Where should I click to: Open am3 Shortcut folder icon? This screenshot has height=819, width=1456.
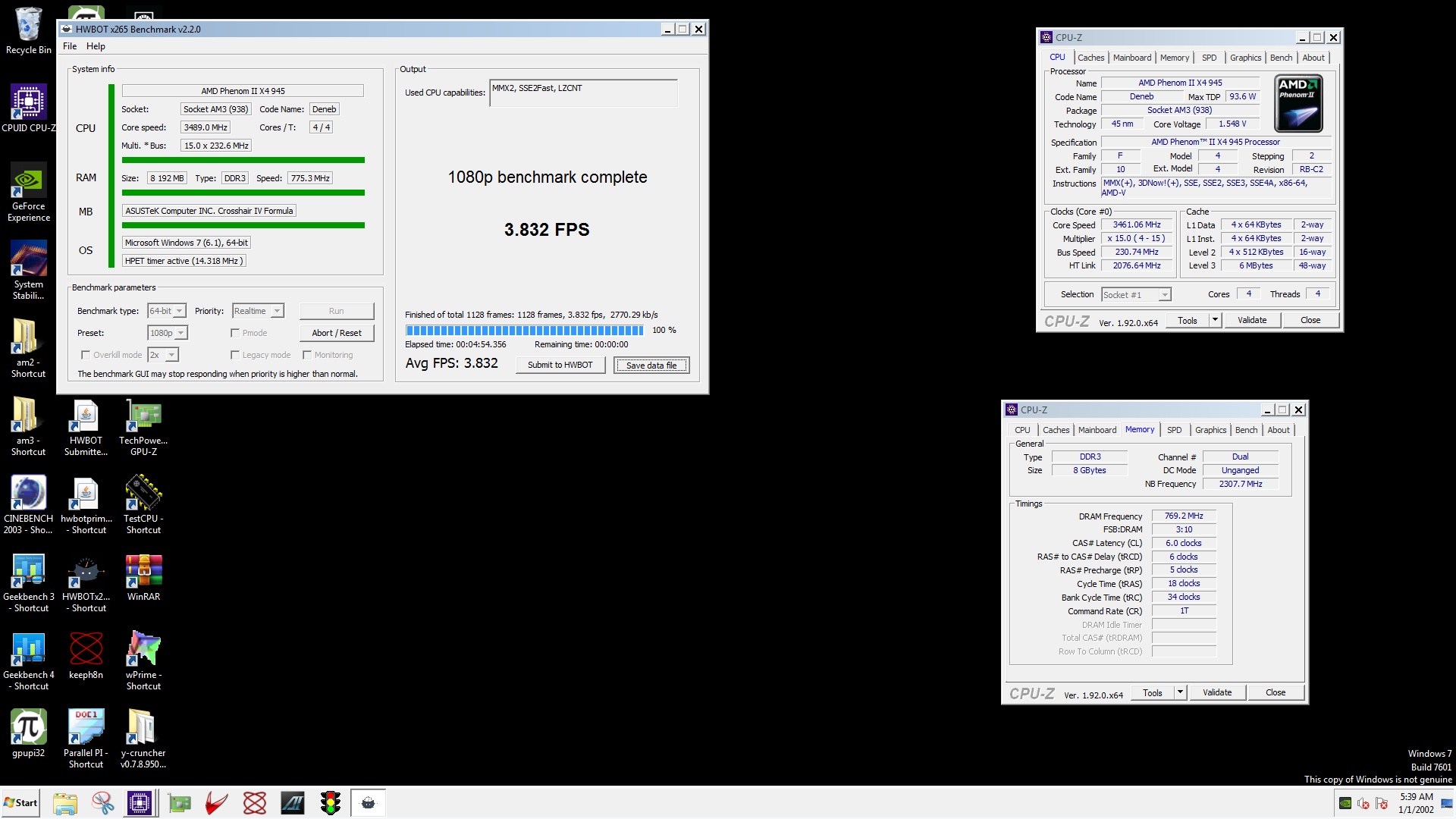point(28,426)
